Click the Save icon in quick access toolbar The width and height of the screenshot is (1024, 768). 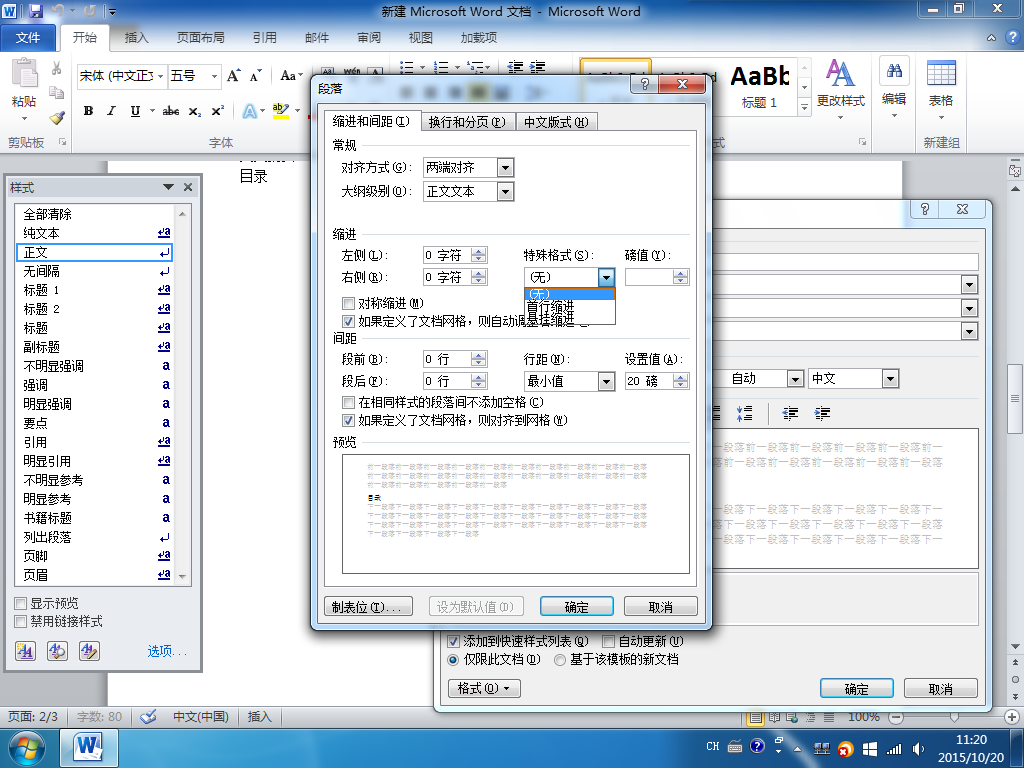(x=35, y=11)
